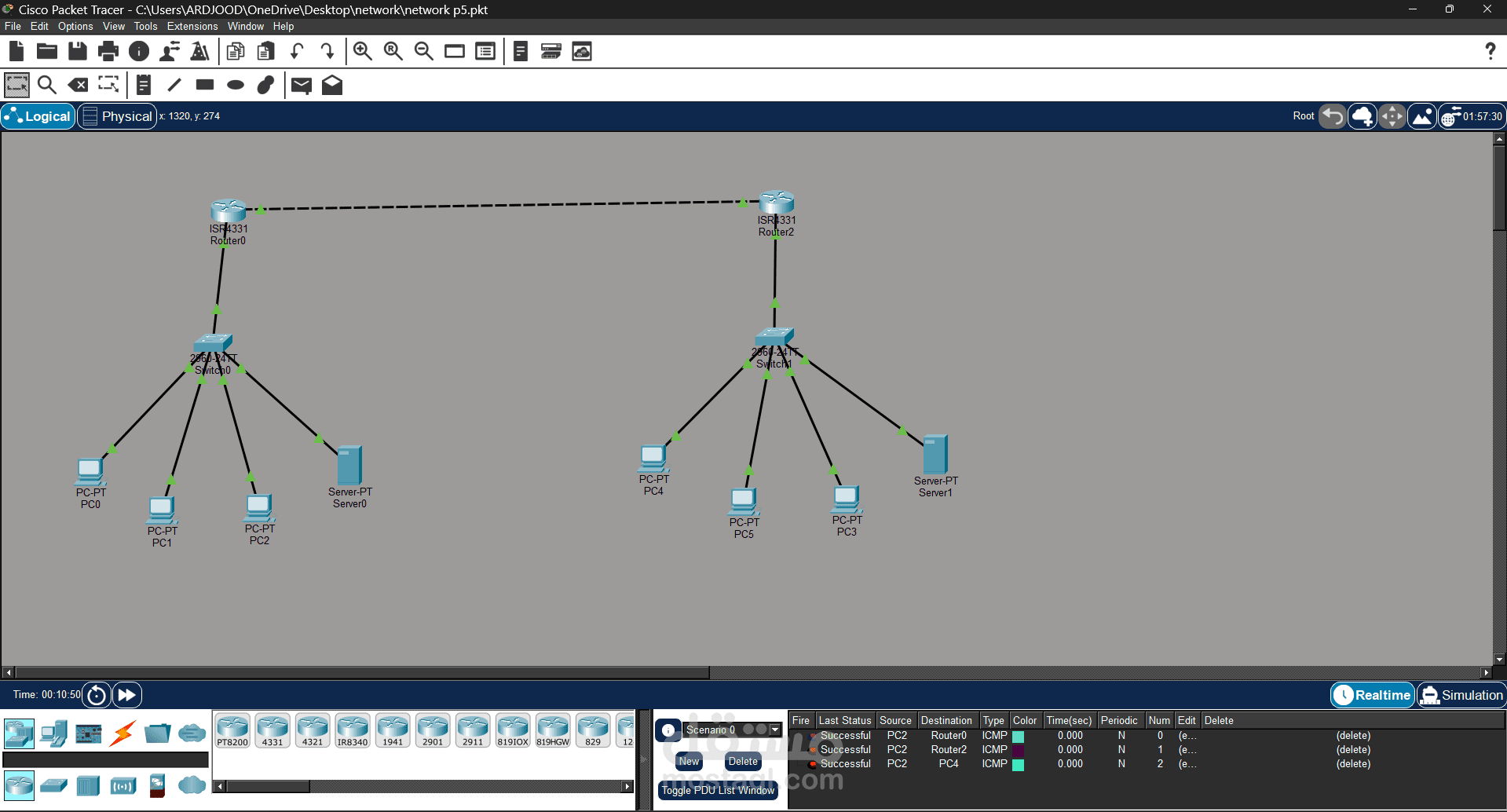
Task: Open the File menu
Action: [x=13, y=26]
